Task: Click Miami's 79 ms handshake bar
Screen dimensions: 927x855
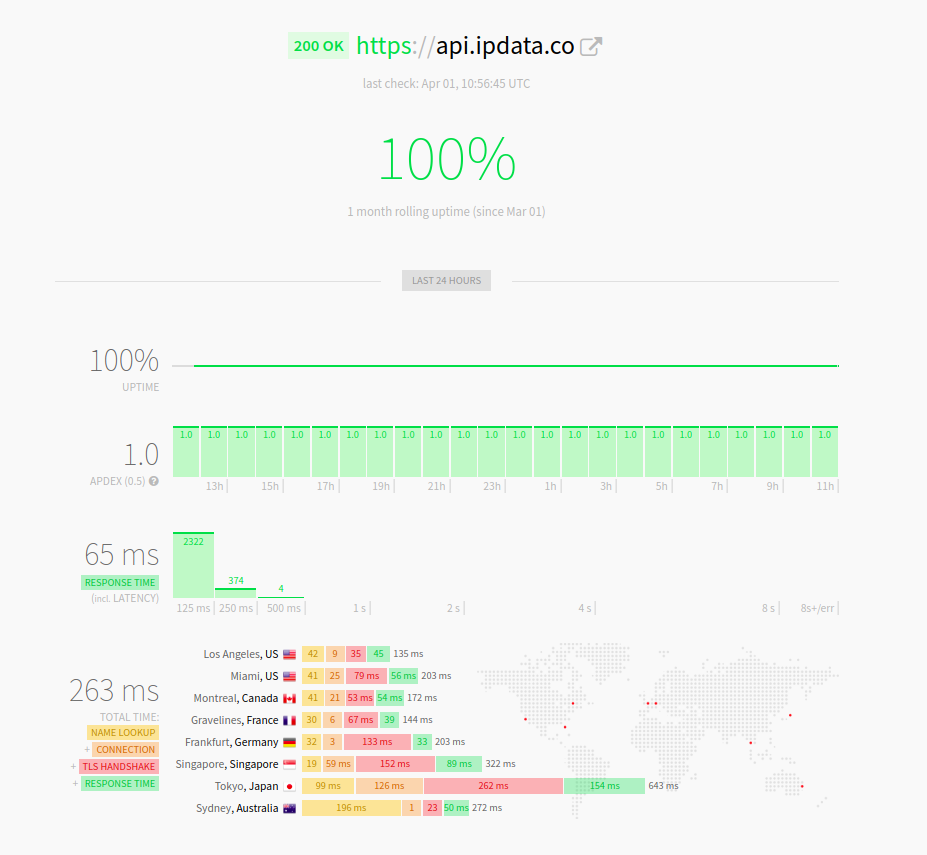Action: point(367,676)
